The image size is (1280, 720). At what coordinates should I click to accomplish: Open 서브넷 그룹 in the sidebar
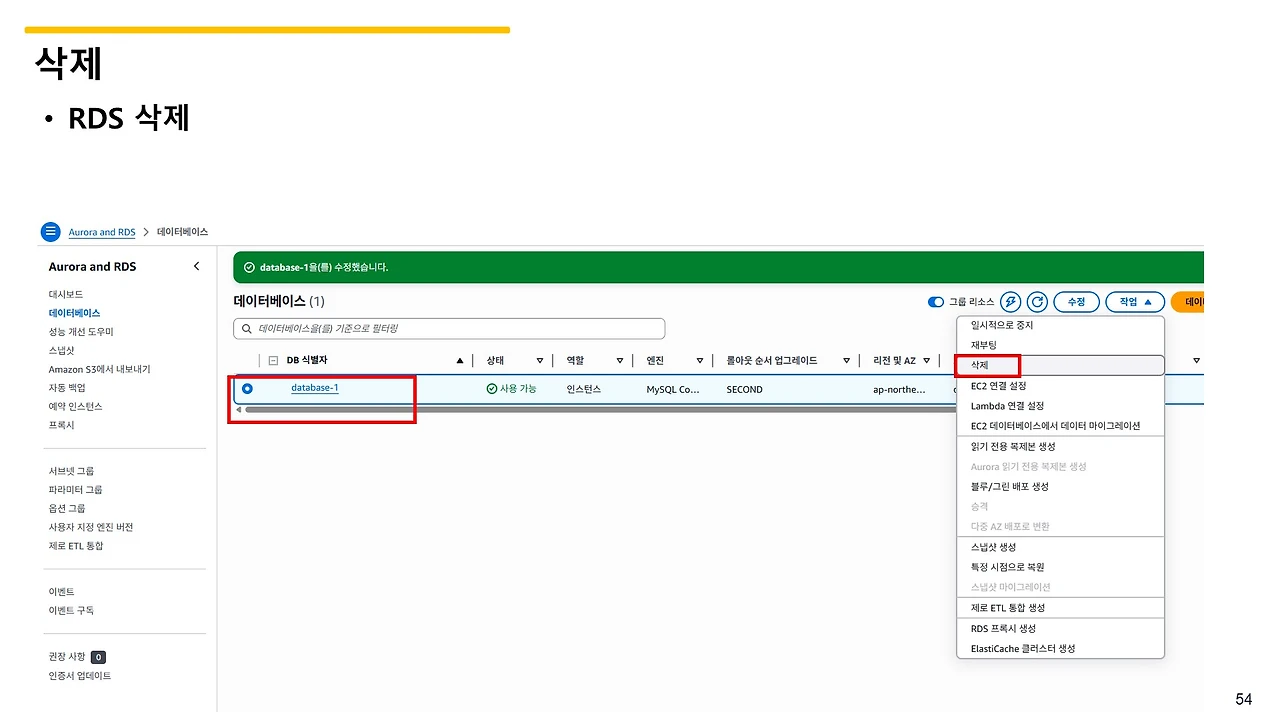72,471
